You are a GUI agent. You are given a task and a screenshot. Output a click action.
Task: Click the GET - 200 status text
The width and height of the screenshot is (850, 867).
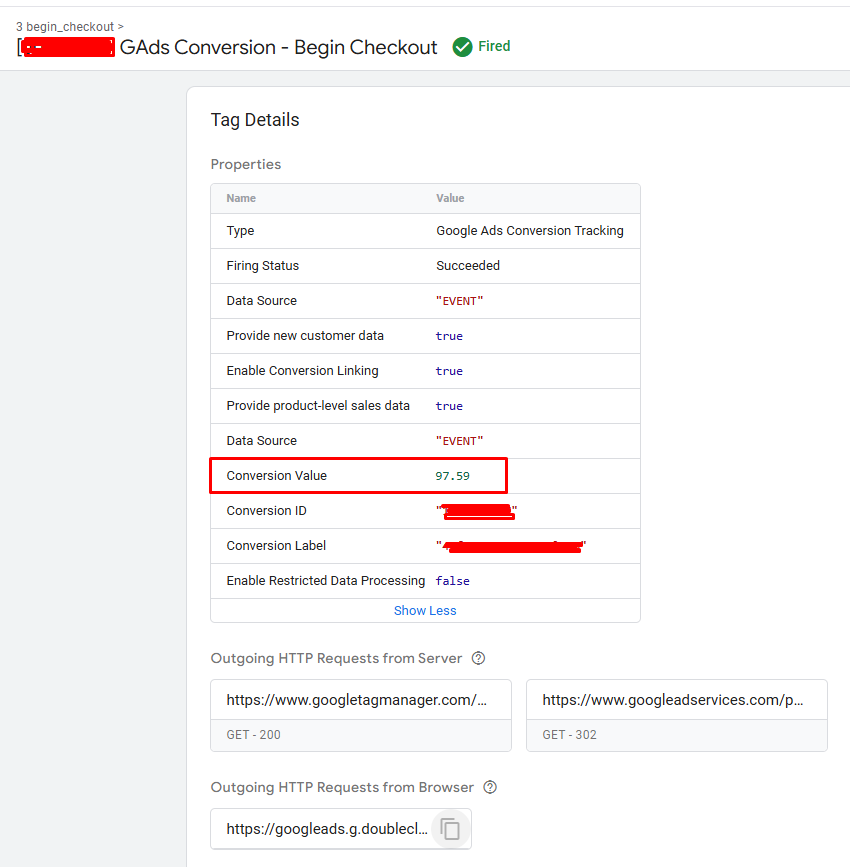click(x=253, y=735)
